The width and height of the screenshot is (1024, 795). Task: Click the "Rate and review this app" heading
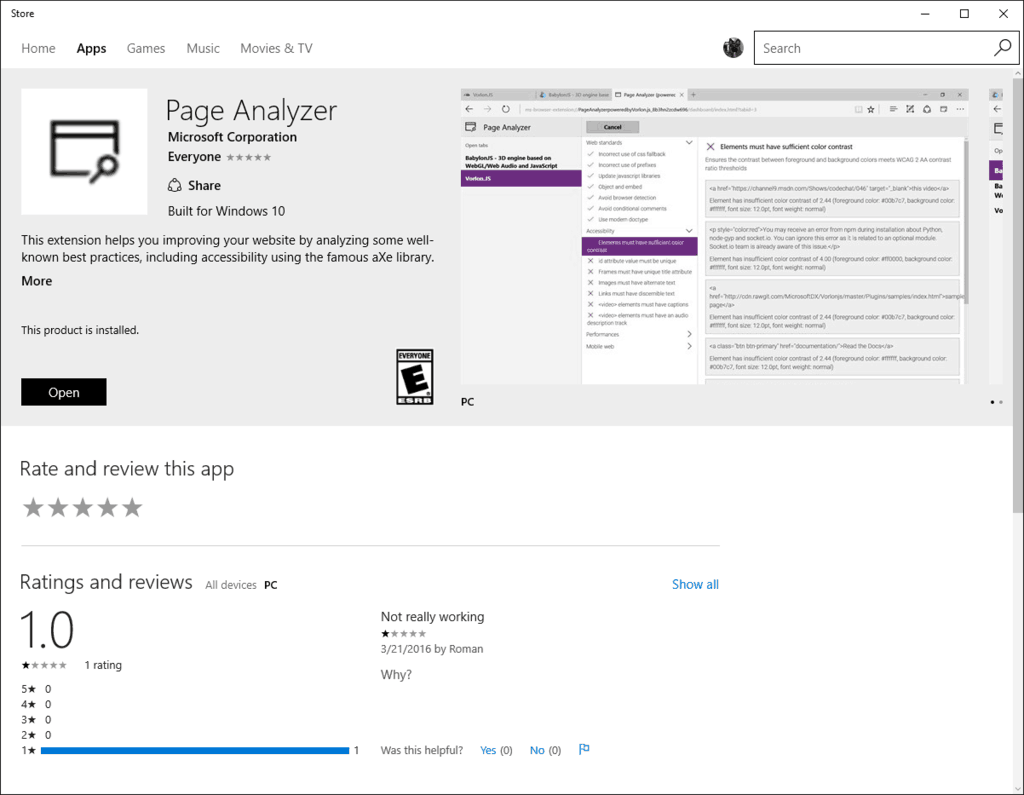pos(127,469)
